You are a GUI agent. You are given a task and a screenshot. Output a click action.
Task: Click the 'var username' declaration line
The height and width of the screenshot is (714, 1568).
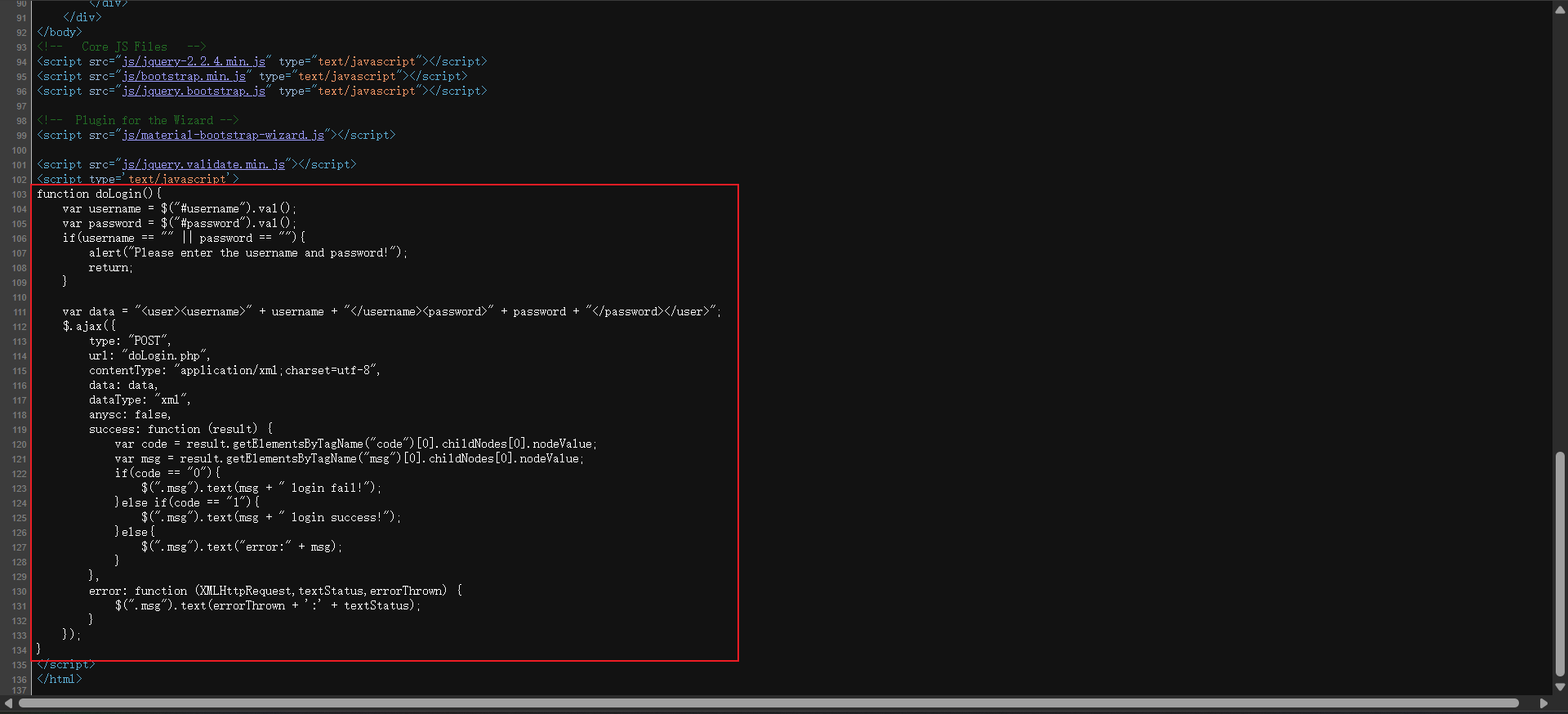(x=180, y=208)
